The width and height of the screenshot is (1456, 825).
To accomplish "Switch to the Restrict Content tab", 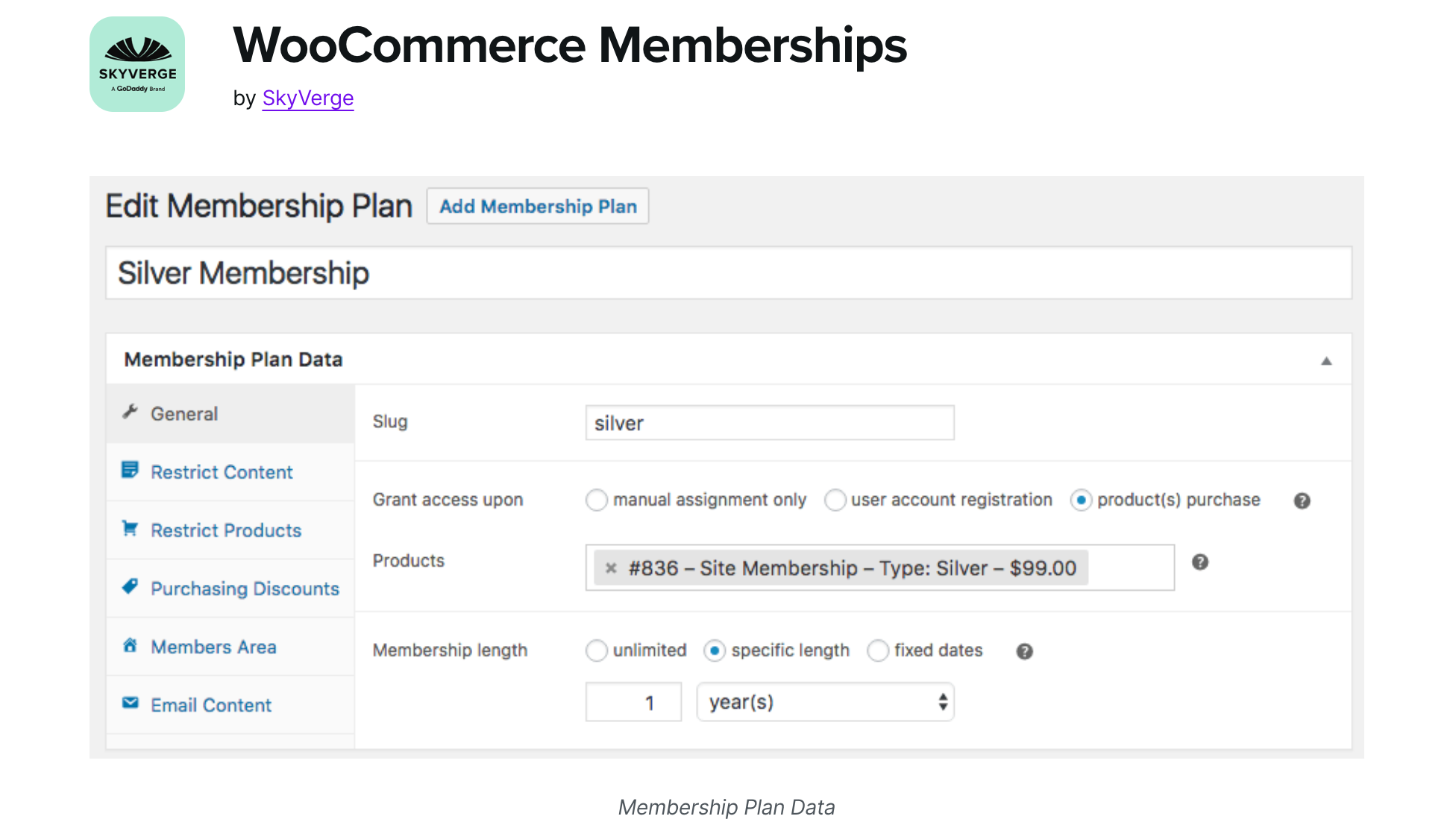I will [x=221, y=471].
